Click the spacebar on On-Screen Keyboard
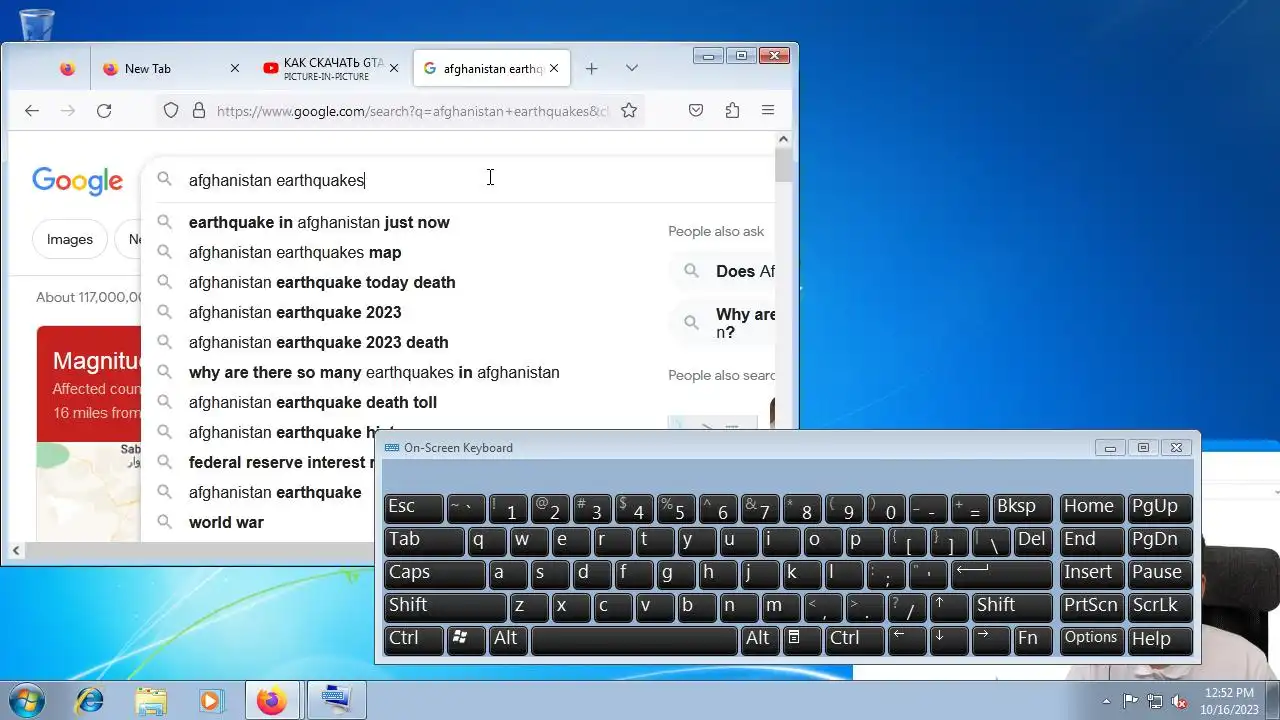 (x=634, y=639)
